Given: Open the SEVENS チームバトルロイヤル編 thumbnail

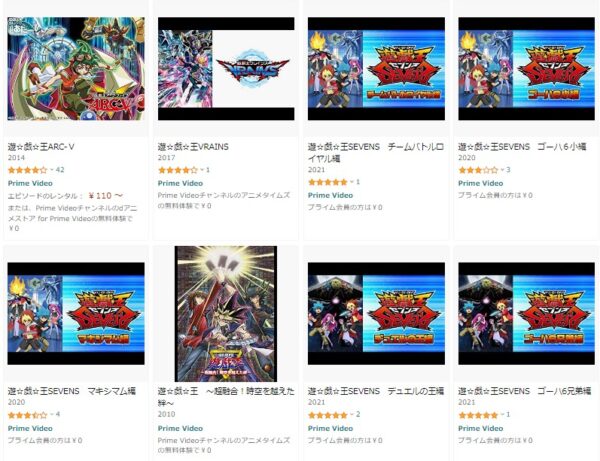Looking at the screenshot, I should (376, 68).
